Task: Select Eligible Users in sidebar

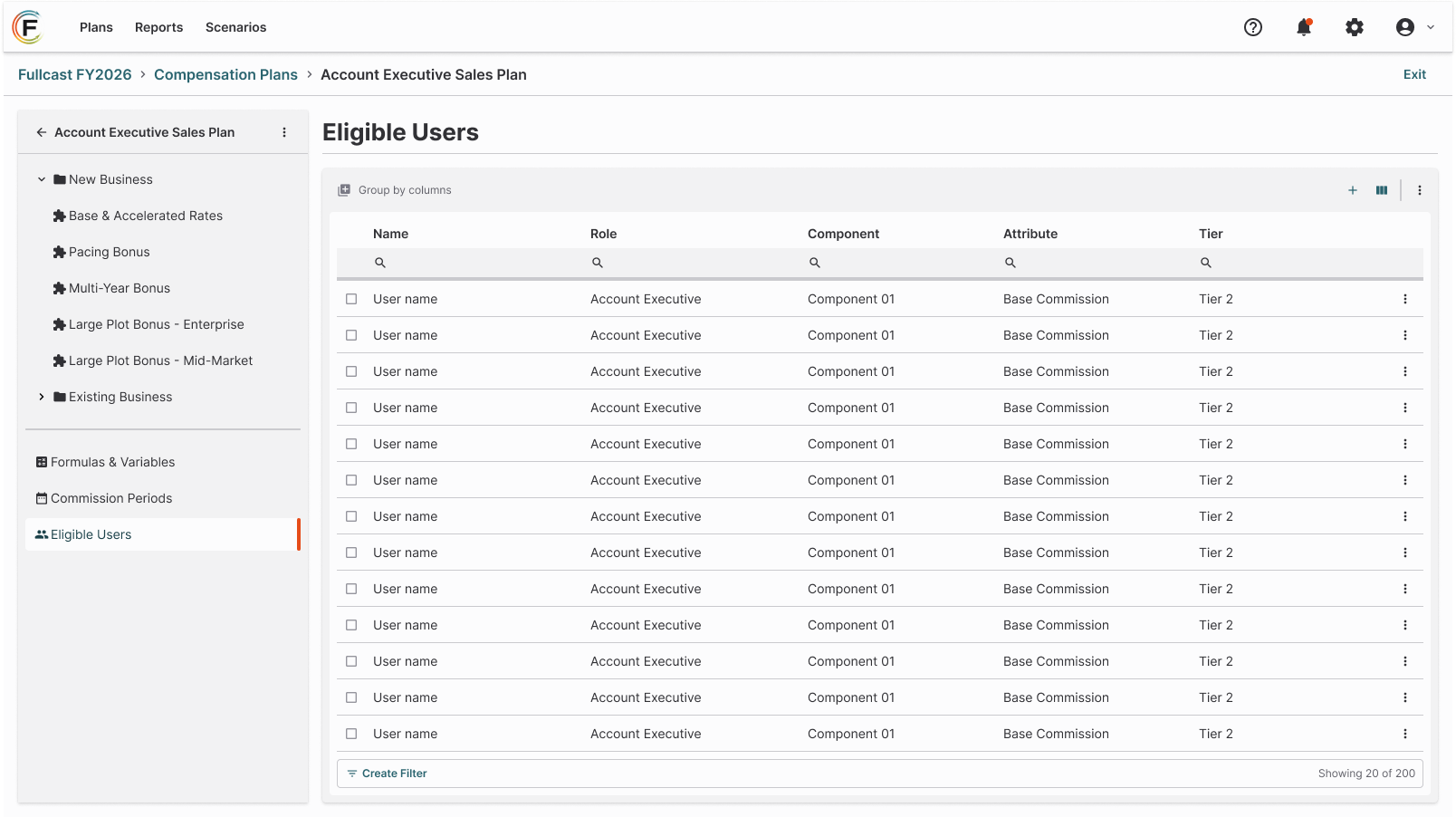Action: [163, 534]
